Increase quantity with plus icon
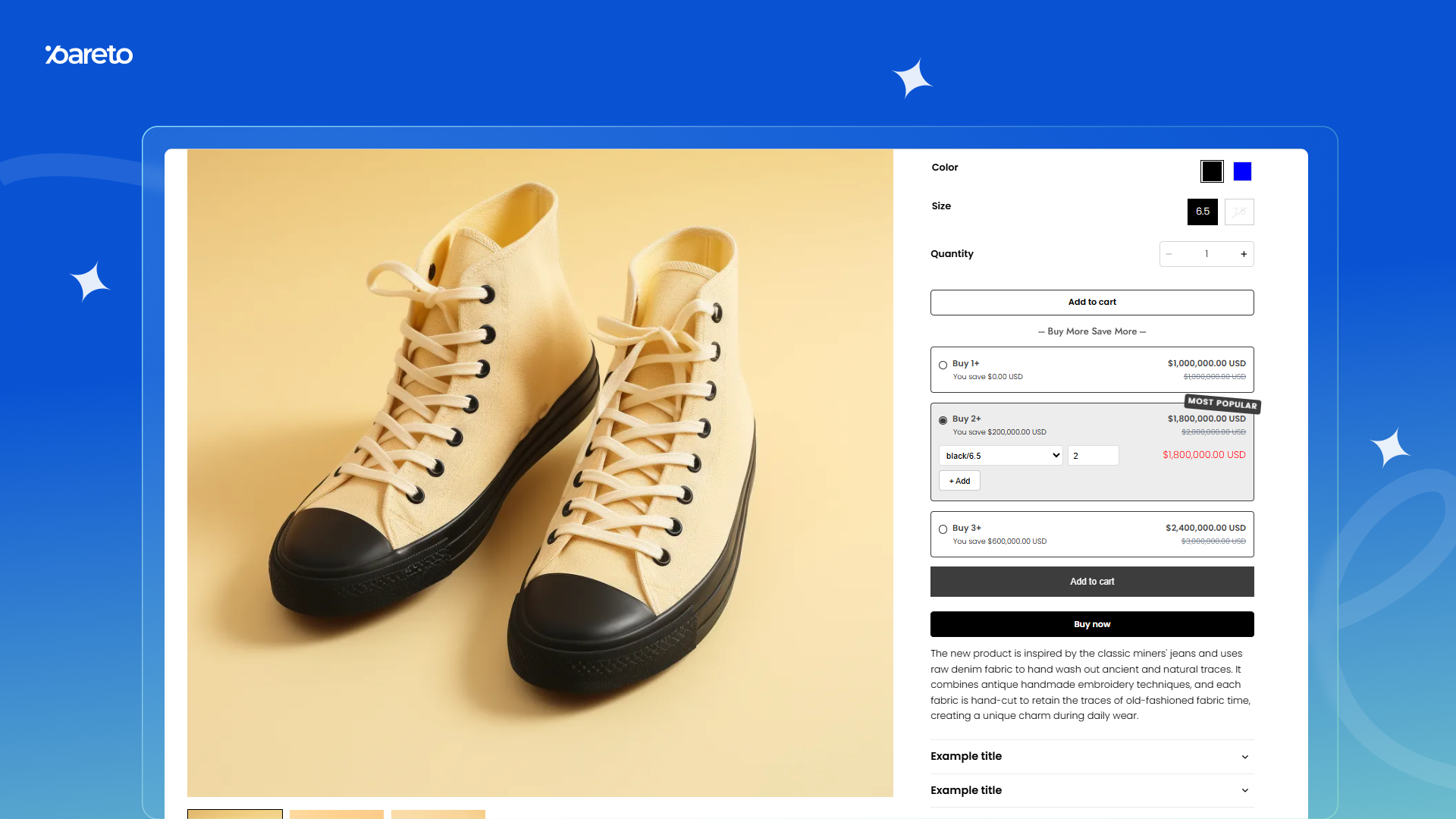 [x=1244, y=254]
